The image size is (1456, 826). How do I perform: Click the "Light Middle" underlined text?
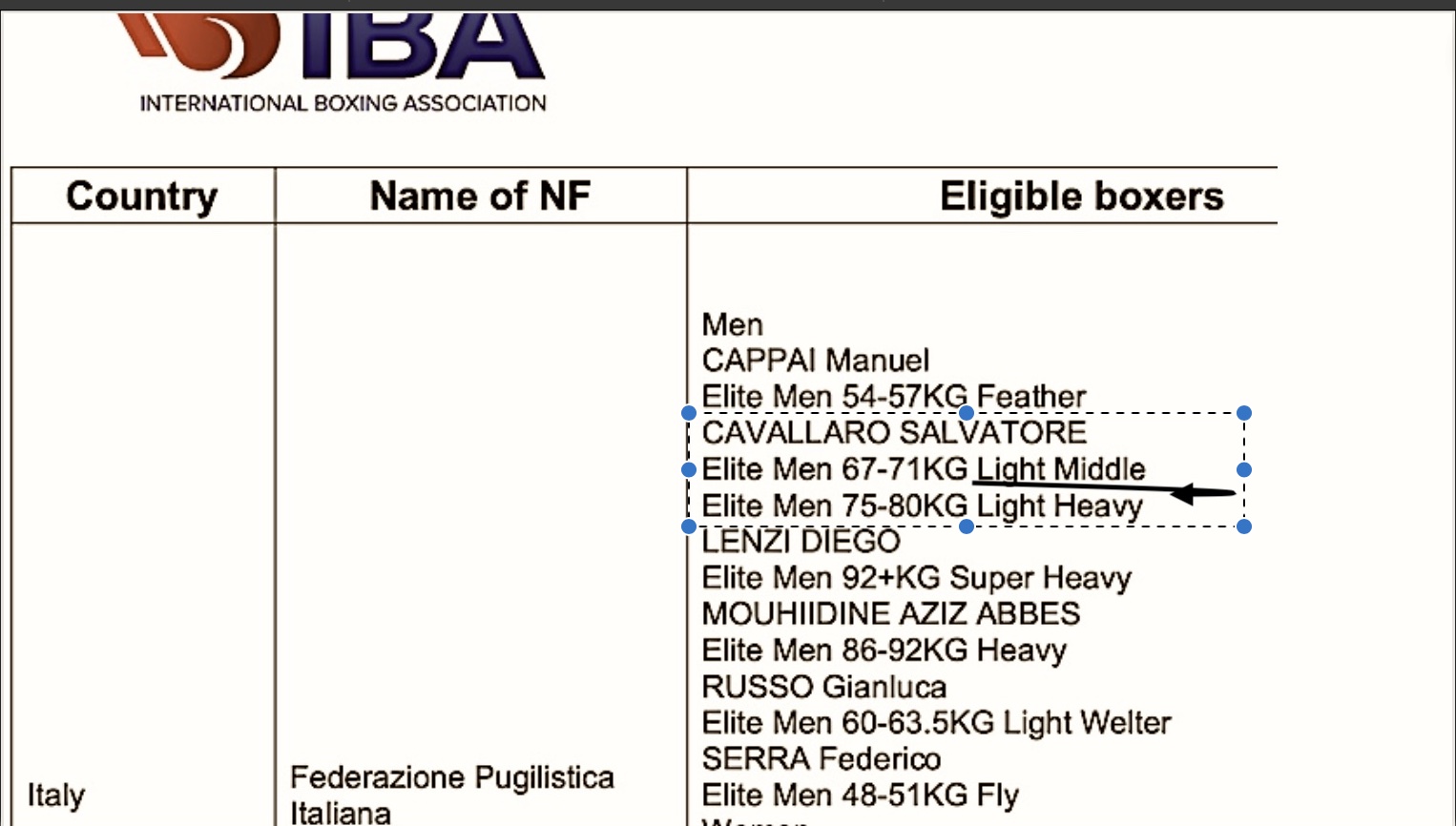pos(1061,469)
